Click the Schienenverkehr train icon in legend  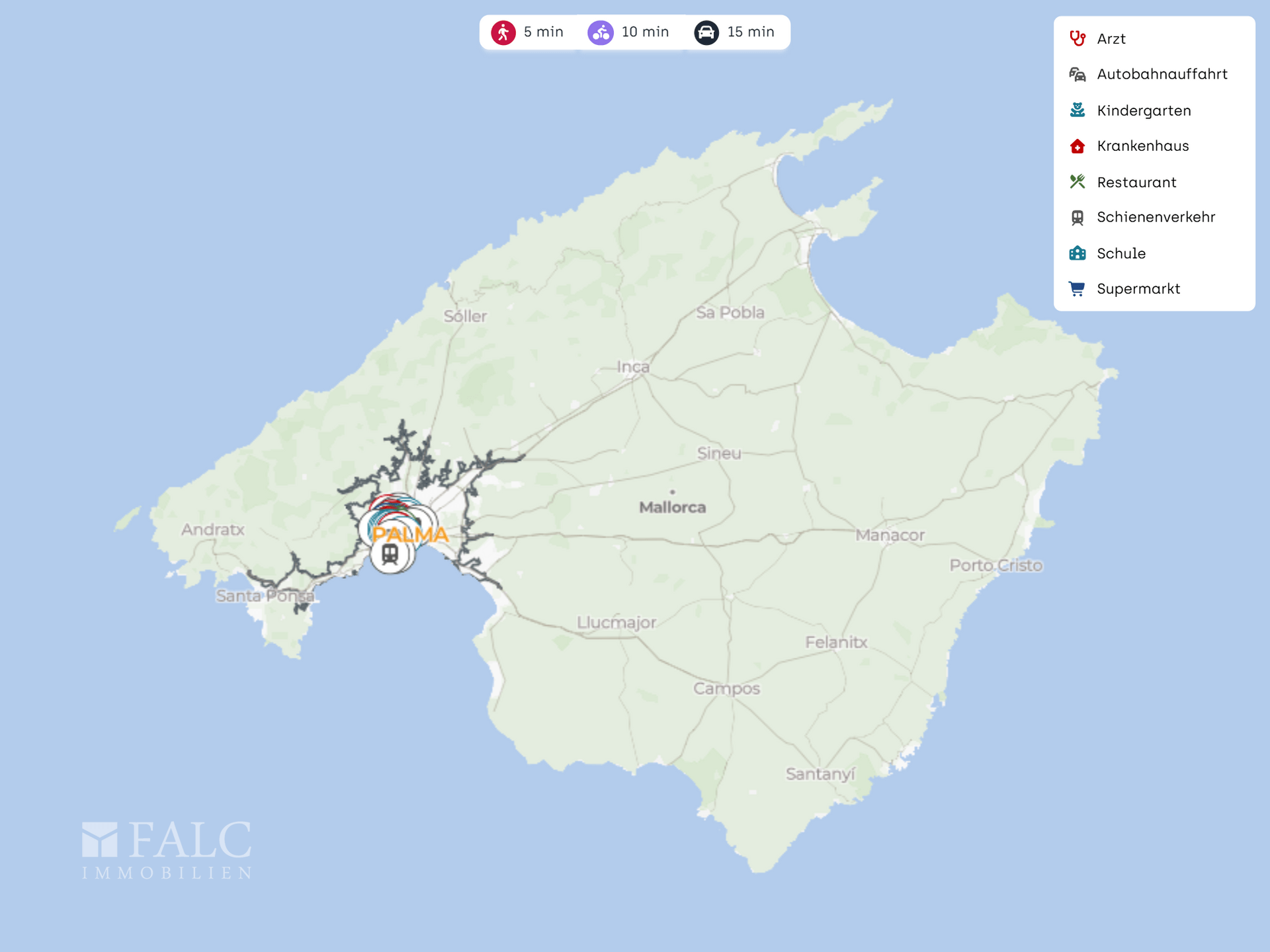point(1078,218)
